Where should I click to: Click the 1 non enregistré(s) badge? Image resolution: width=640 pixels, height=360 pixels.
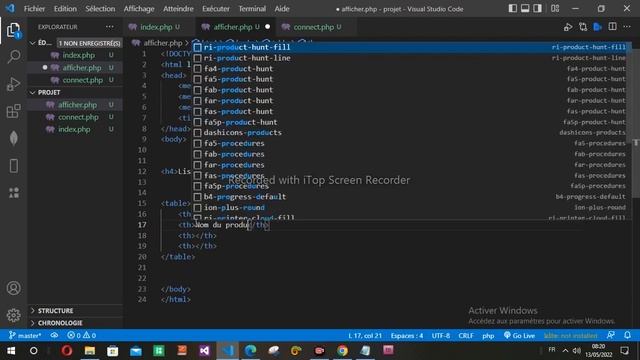(x=89, y=43)
